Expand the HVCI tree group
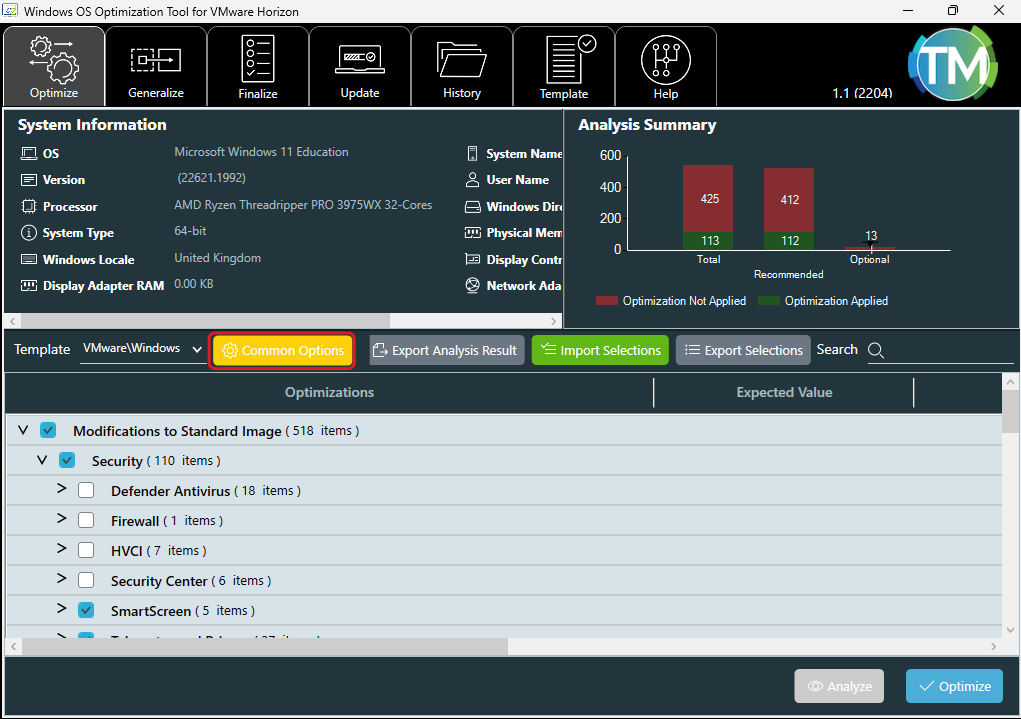Screen dimensions: 1021x719 point(61,549)
